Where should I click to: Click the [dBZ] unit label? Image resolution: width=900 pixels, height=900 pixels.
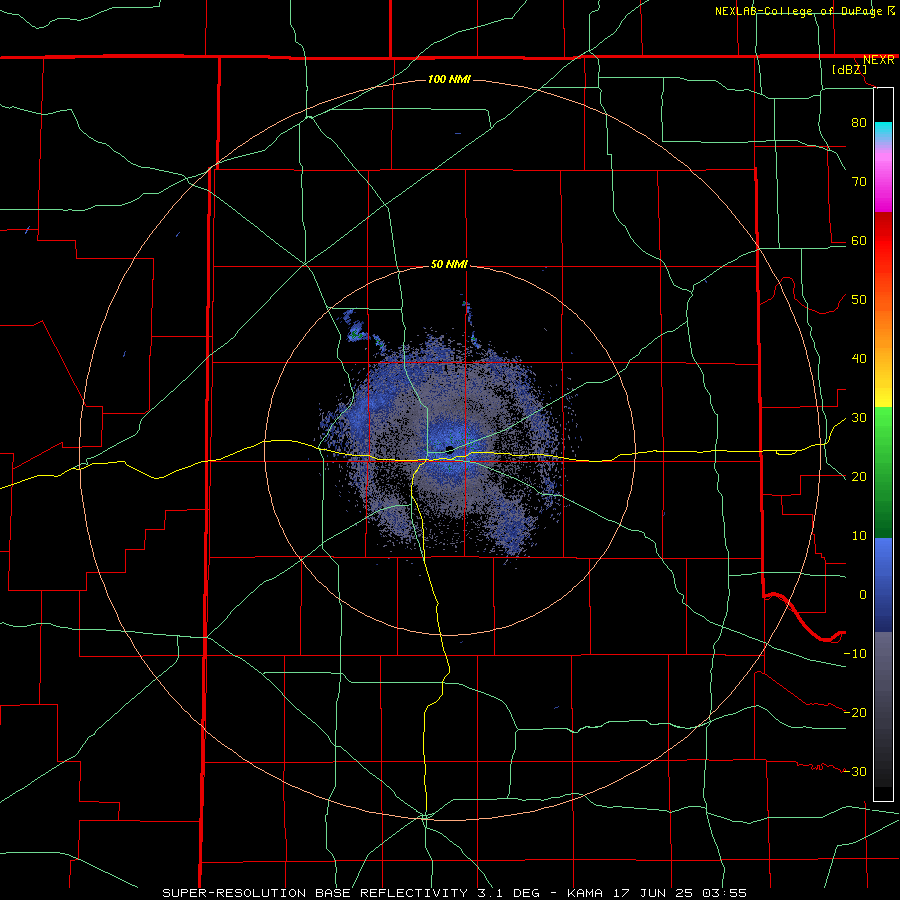[849, 69]
